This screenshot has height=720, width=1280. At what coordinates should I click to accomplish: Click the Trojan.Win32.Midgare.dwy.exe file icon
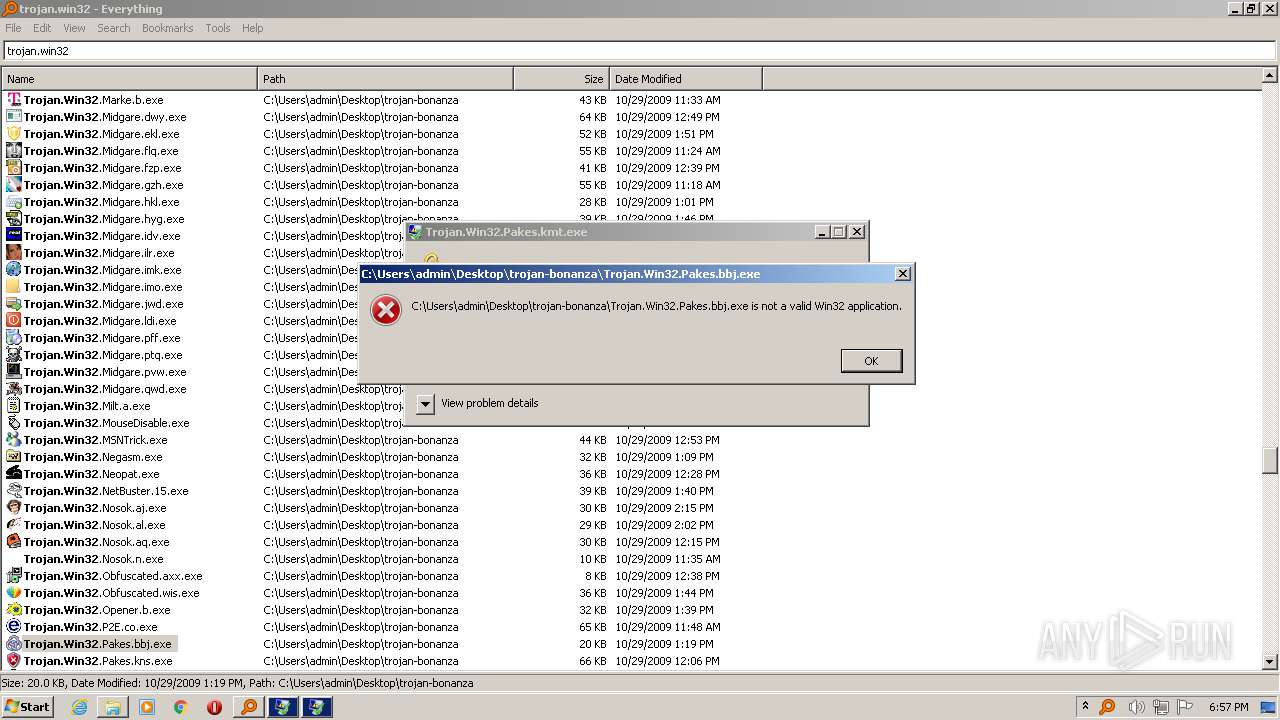(x=14, y=117)
